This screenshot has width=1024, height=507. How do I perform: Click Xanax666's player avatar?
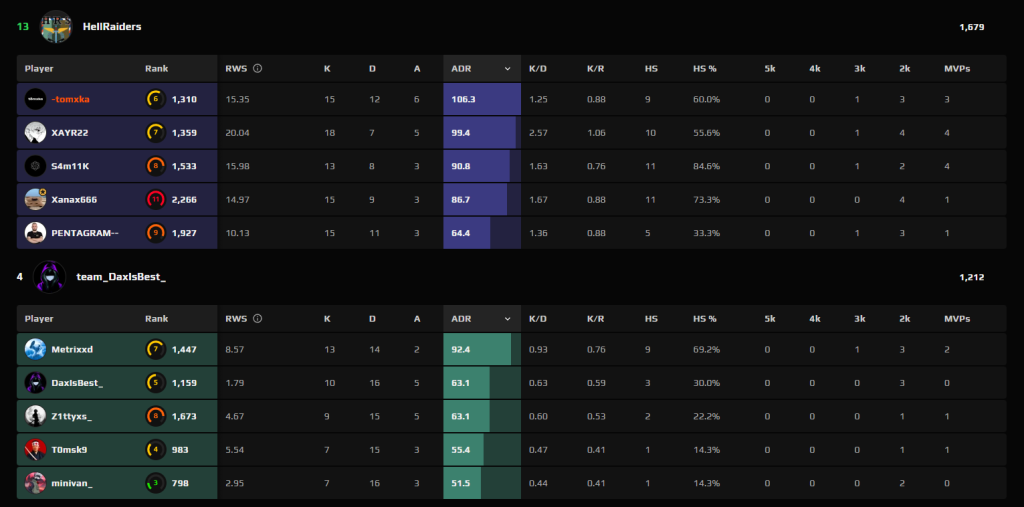point(35,199)
